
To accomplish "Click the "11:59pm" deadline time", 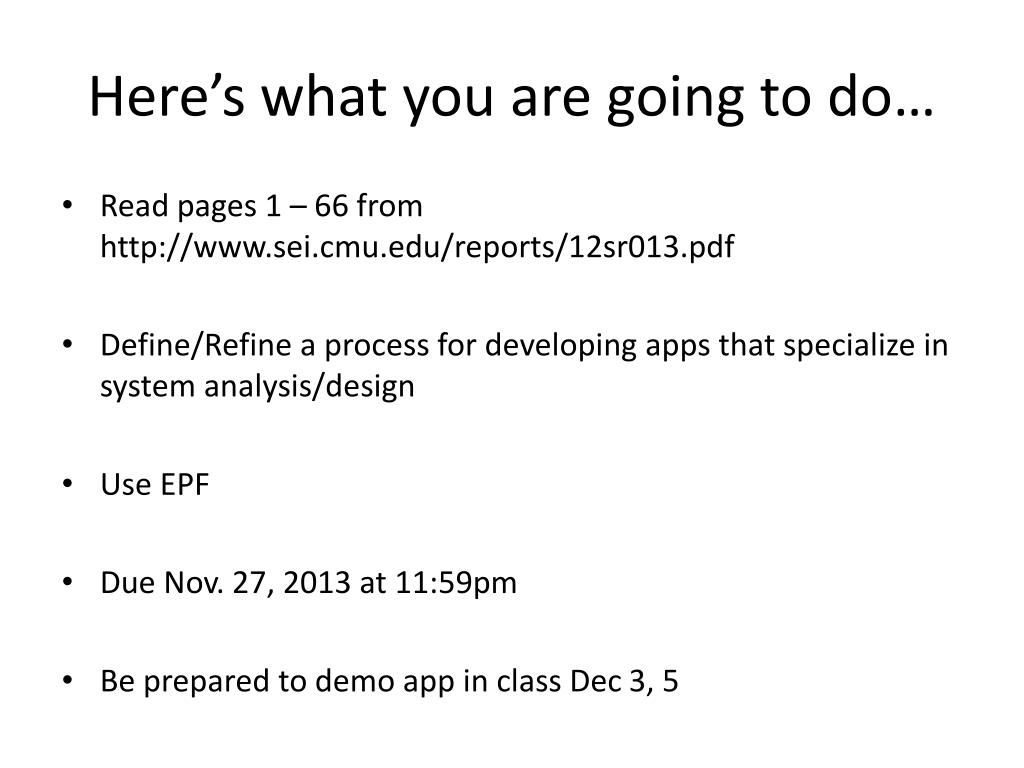I will 456,583.
